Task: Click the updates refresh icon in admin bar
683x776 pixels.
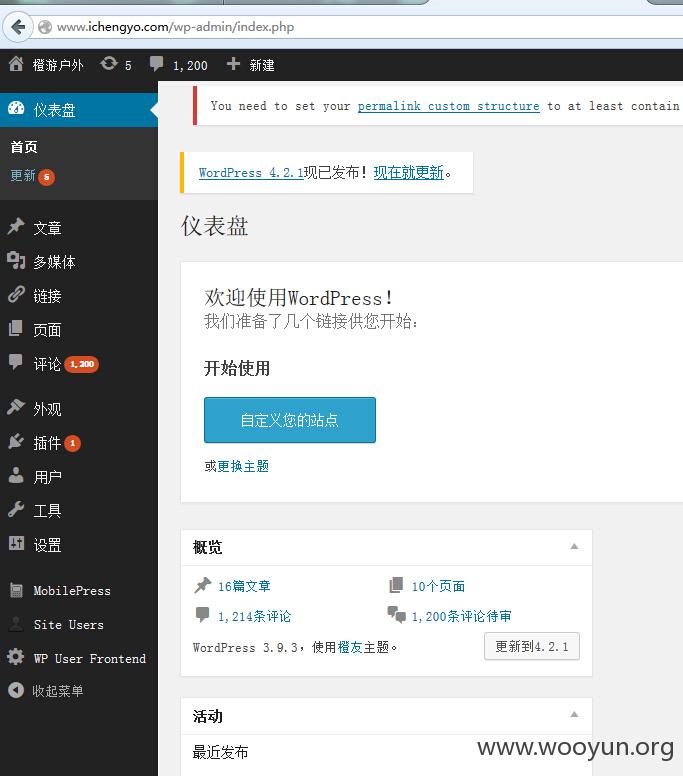Action: [108, 64]
